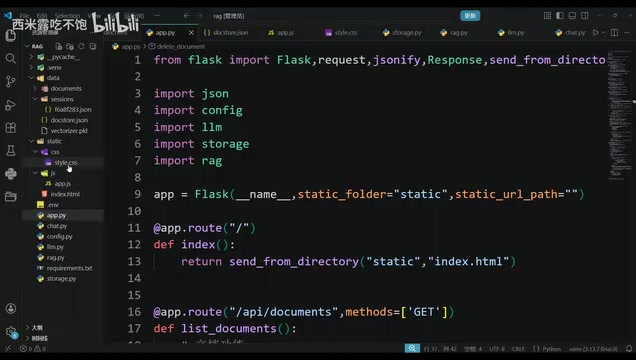Image resolution: width=636 pixels, height=360 pixels.
Task: Collapse the static folder
Action: pos(31,141)
